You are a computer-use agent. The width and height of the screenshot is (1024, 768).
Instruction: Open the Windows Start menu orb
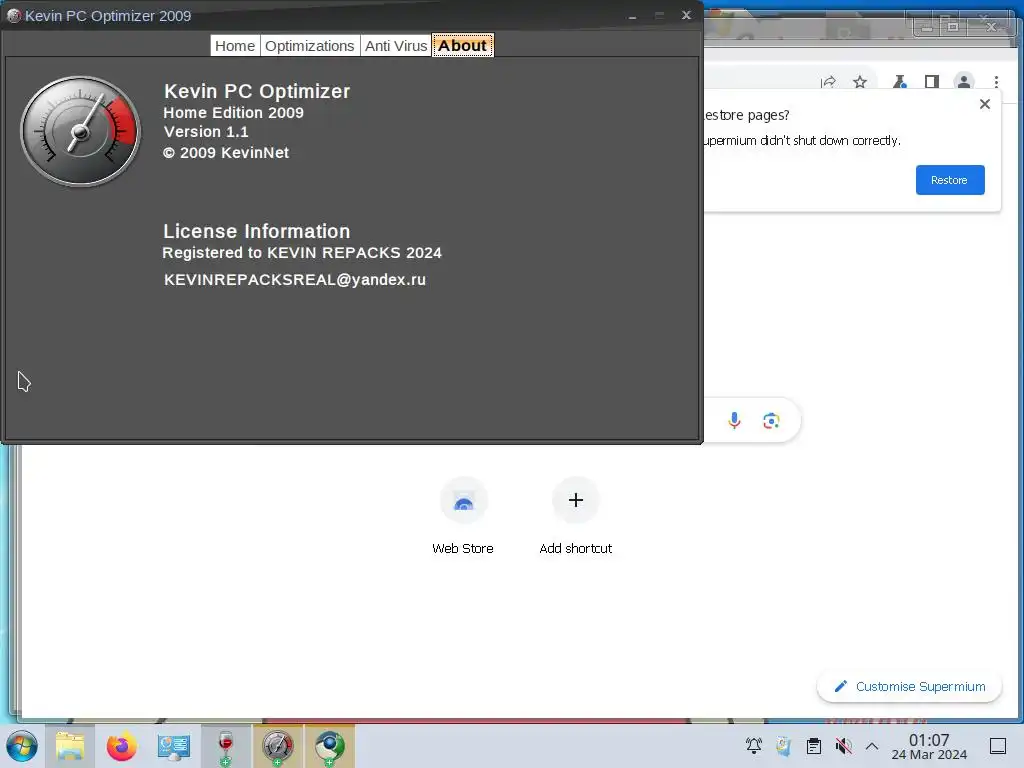[x=22, y=746]
